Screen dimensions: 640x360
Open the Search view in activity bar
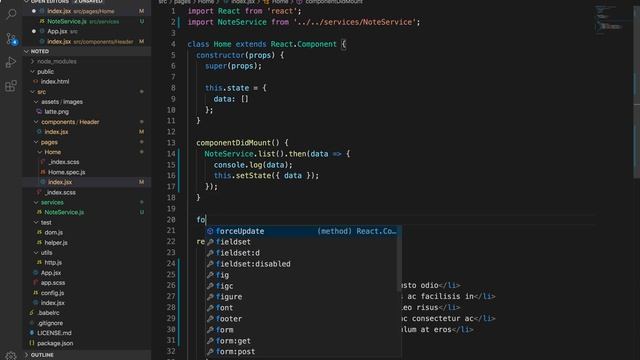[x=11, y=14]
